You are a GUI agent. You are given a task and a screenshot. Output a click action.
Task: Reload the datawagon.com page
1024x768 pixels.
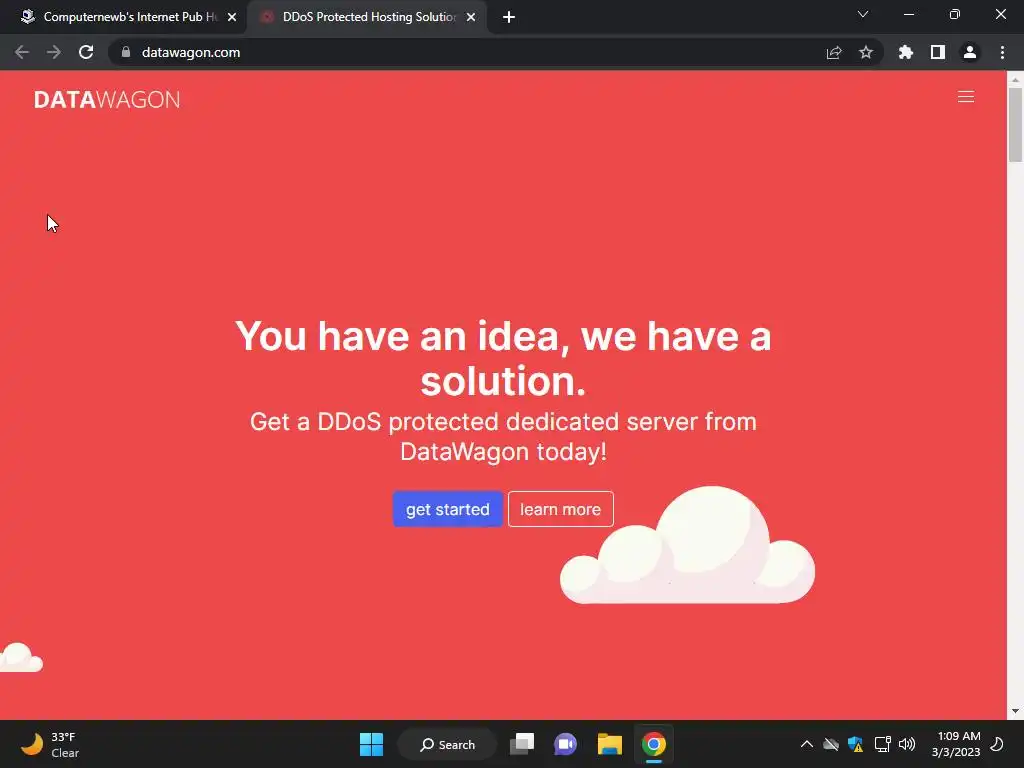86,52
